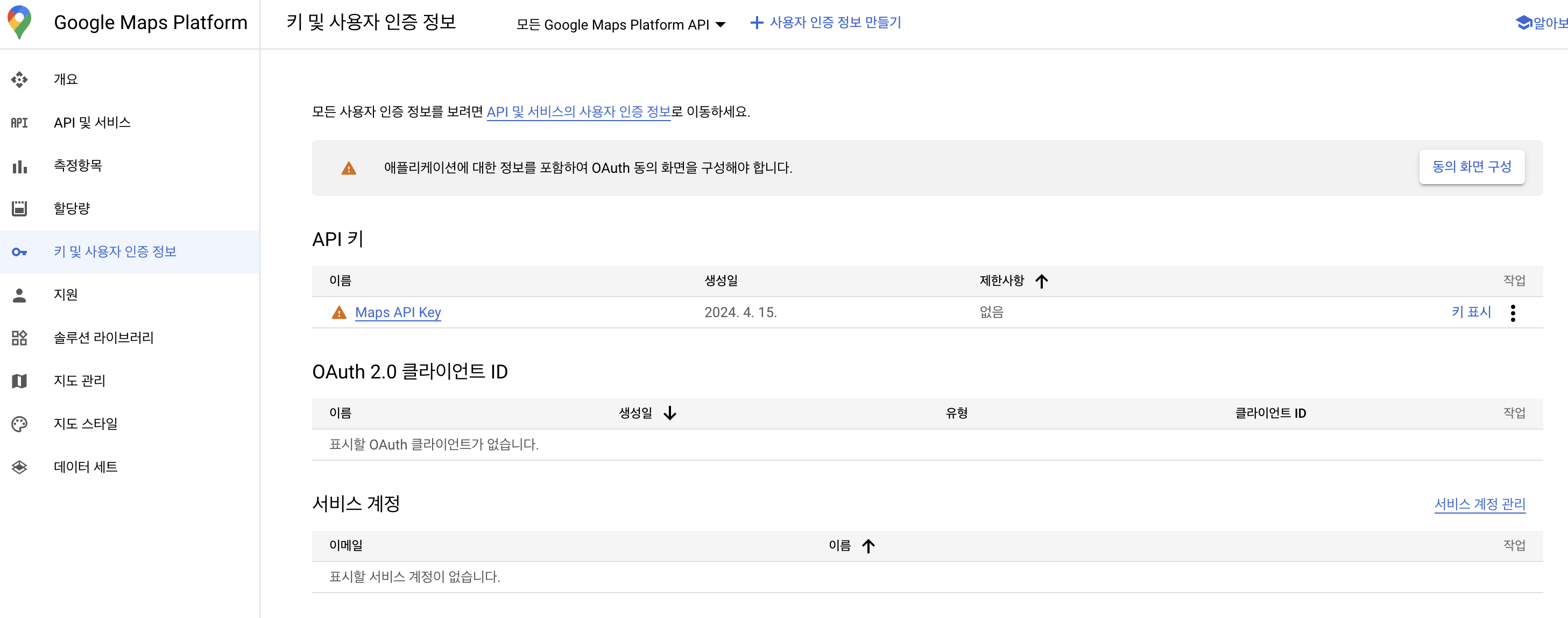This screenshot has width=1568, height=618.
Task: Open the 데이터 세트 layers icon
Action: pos(19,467)
